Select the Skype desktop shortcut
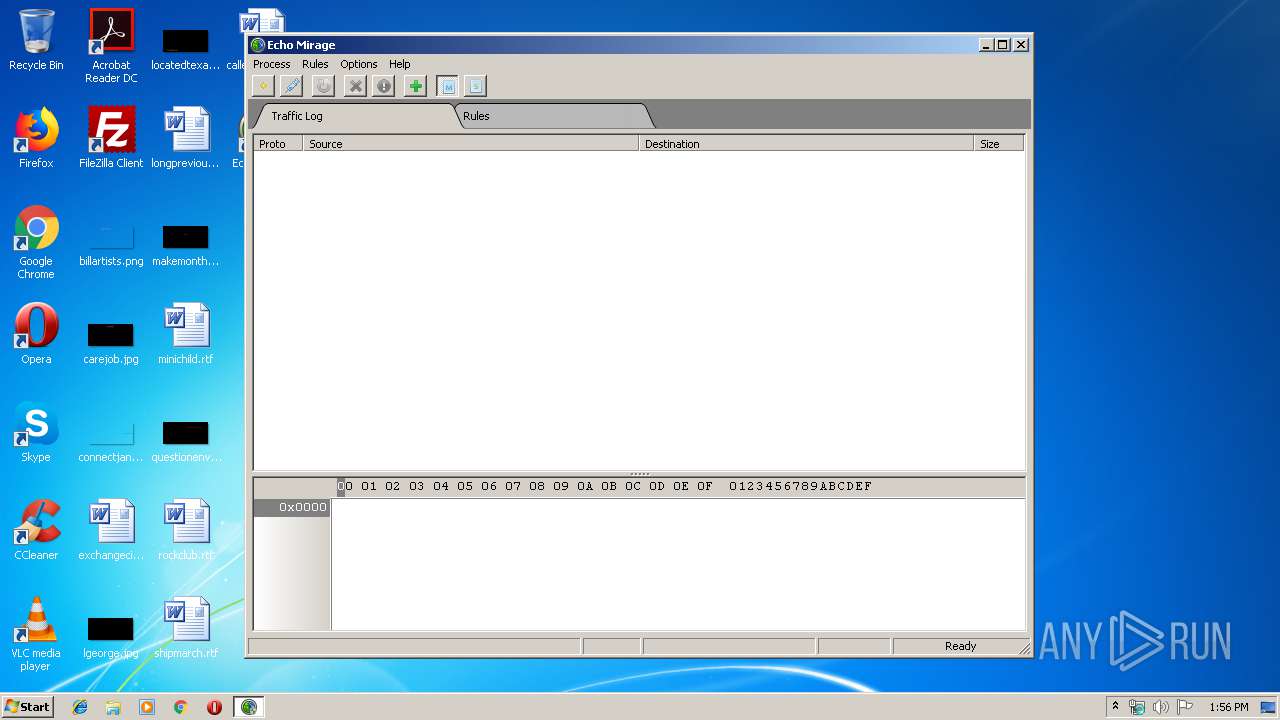This screenshot has height=720, width=1280. [36, 431]
